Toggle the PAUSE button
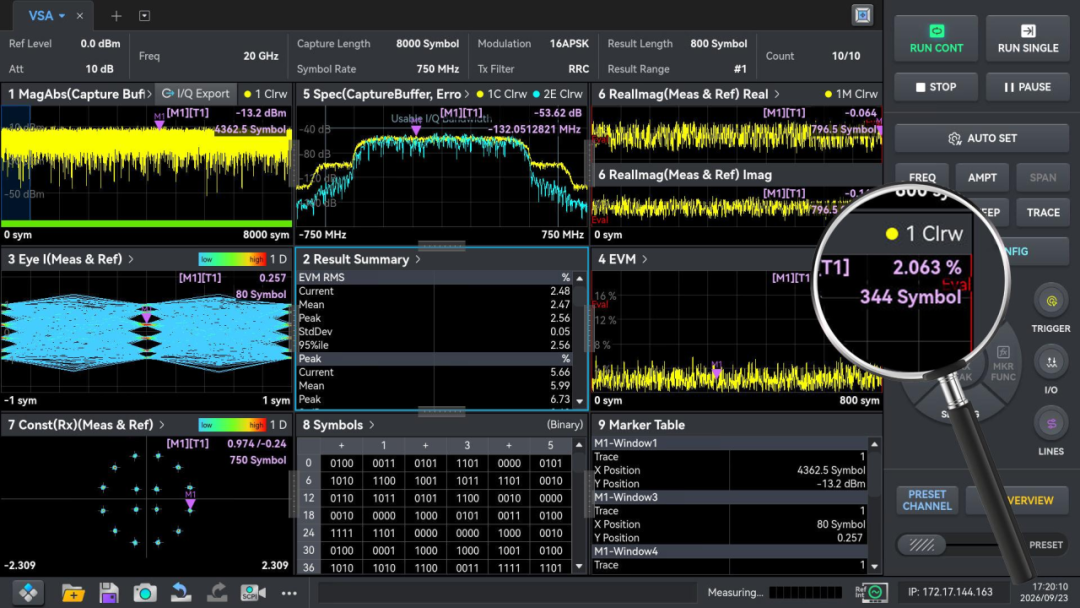This screenshot has width=1080, height=608. click(x=1028, y=87)
